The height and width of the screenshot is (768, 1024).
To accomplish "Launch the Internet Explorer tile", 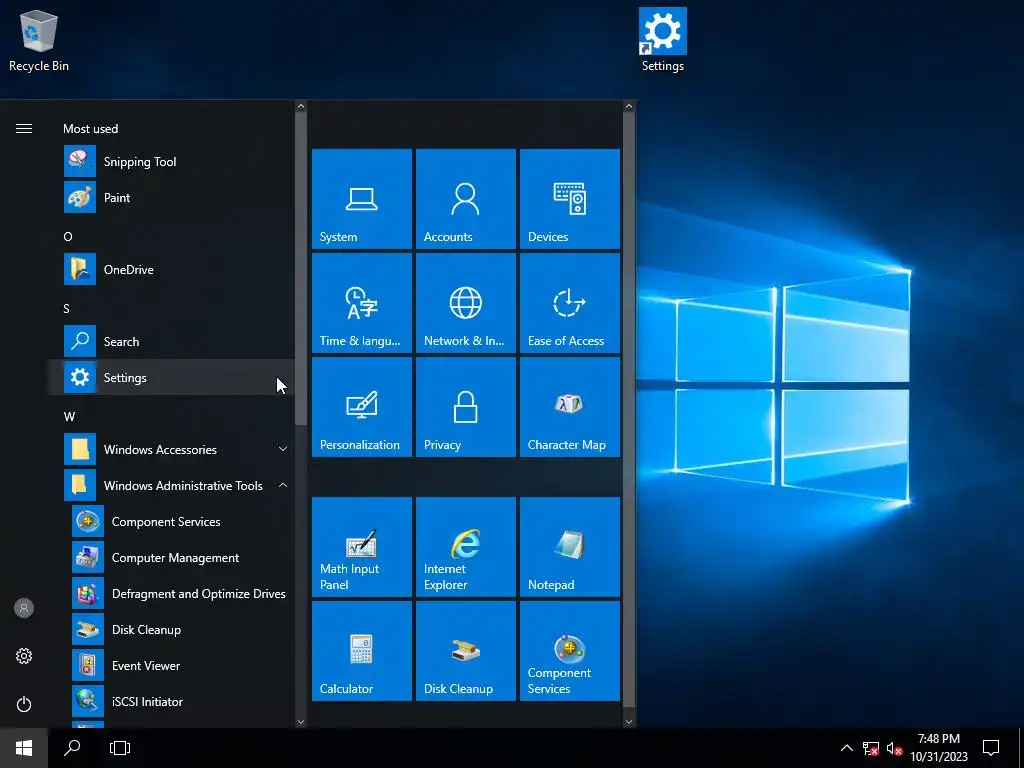I will coord(466,547).
